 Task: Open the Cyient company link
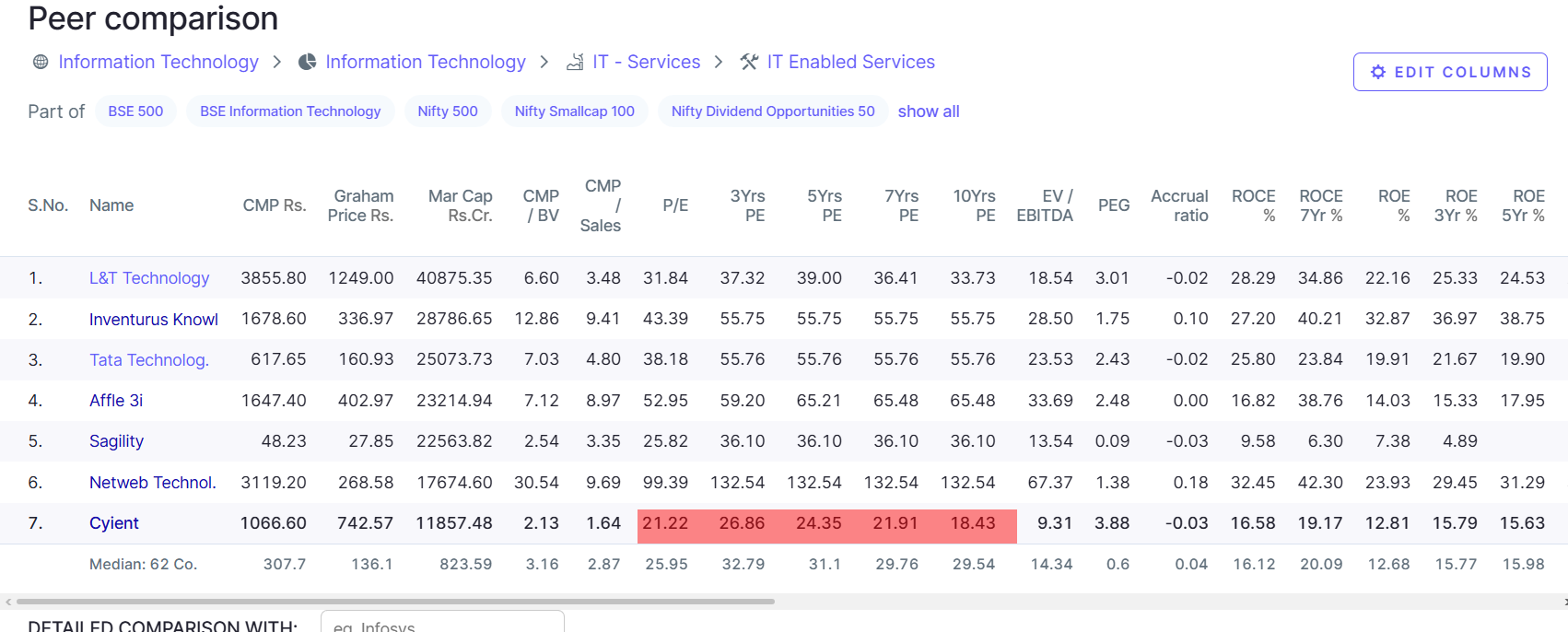114,523
